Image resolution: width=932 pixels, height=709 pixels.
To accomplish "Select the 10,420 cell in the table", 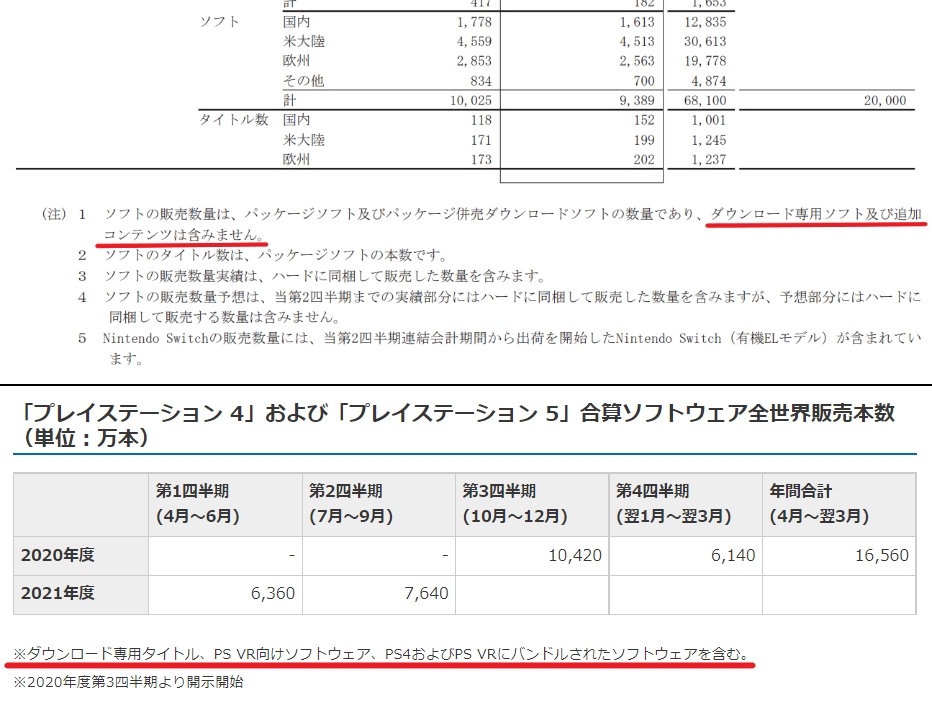I will pos(575,555).
